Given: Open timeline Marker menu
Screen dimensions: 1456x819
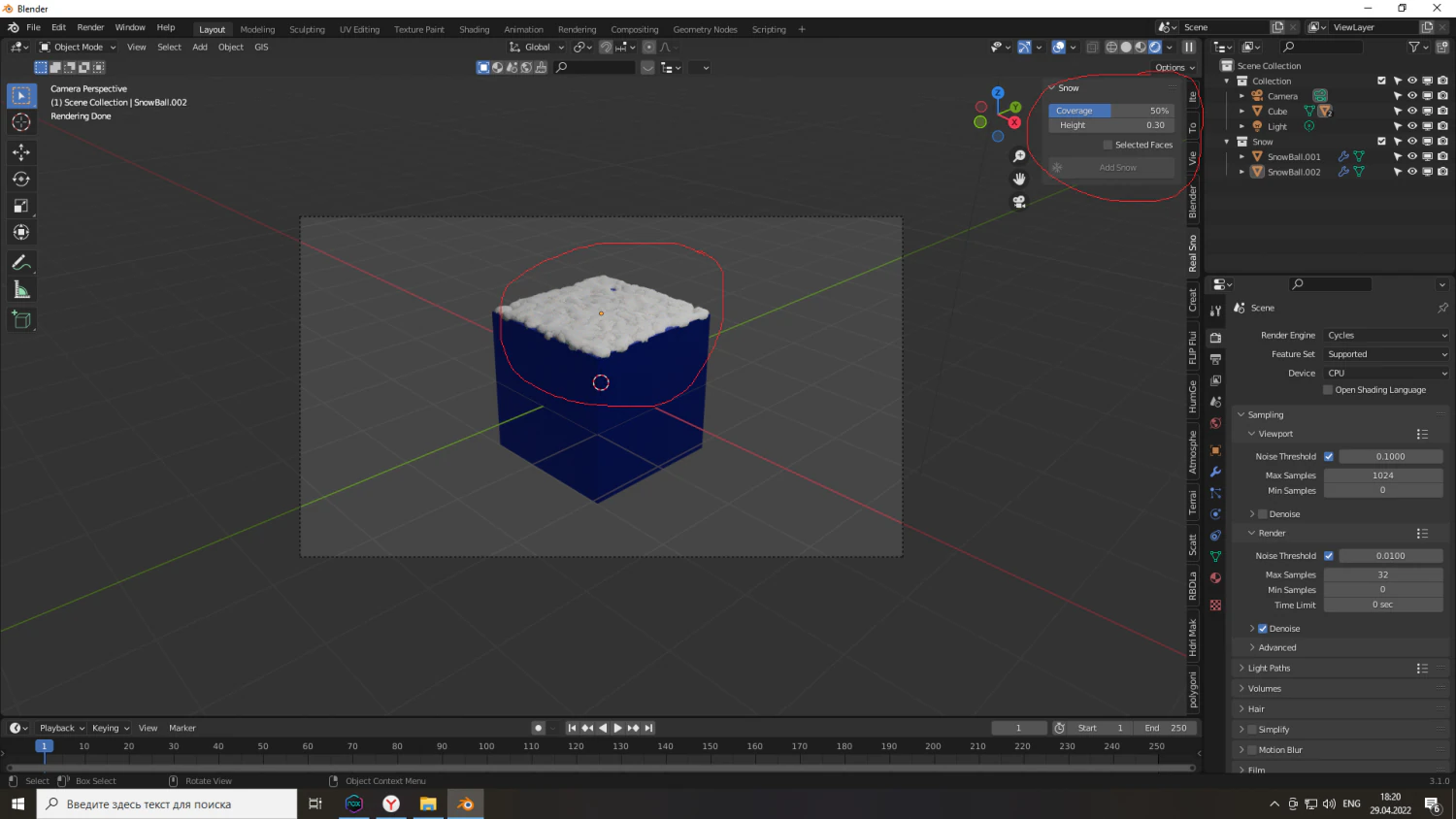Looking at the screenshot, I should (x=182, y=728).
